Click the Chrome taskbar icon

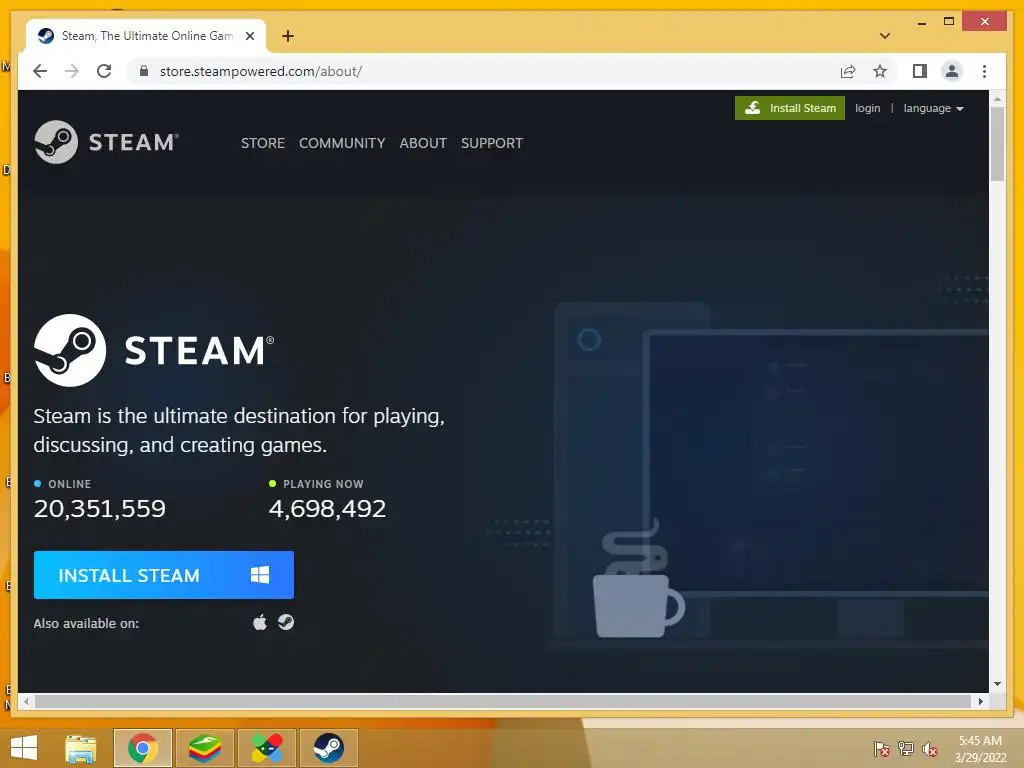[143, 748]
